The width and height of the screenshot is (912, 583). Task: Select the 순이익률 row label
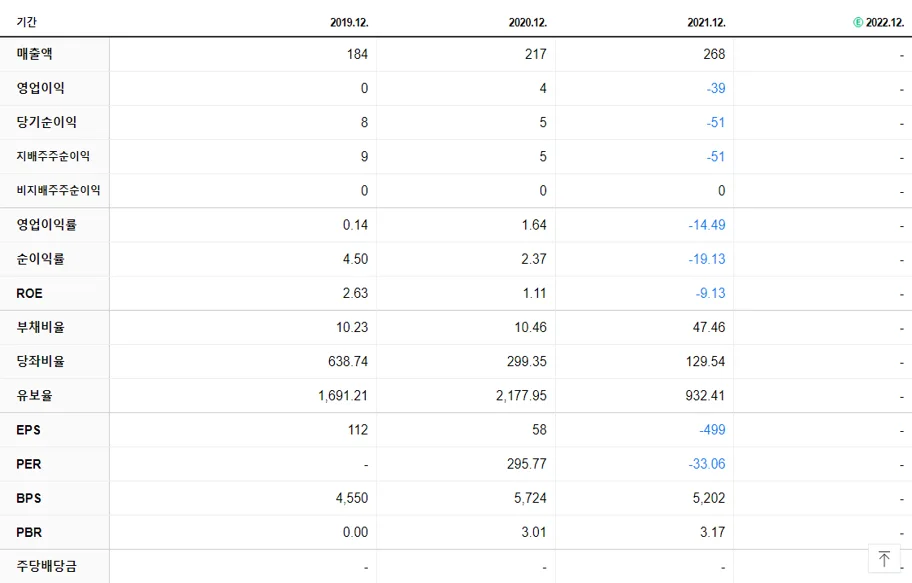pyautogui.click(x=40, y=259)
